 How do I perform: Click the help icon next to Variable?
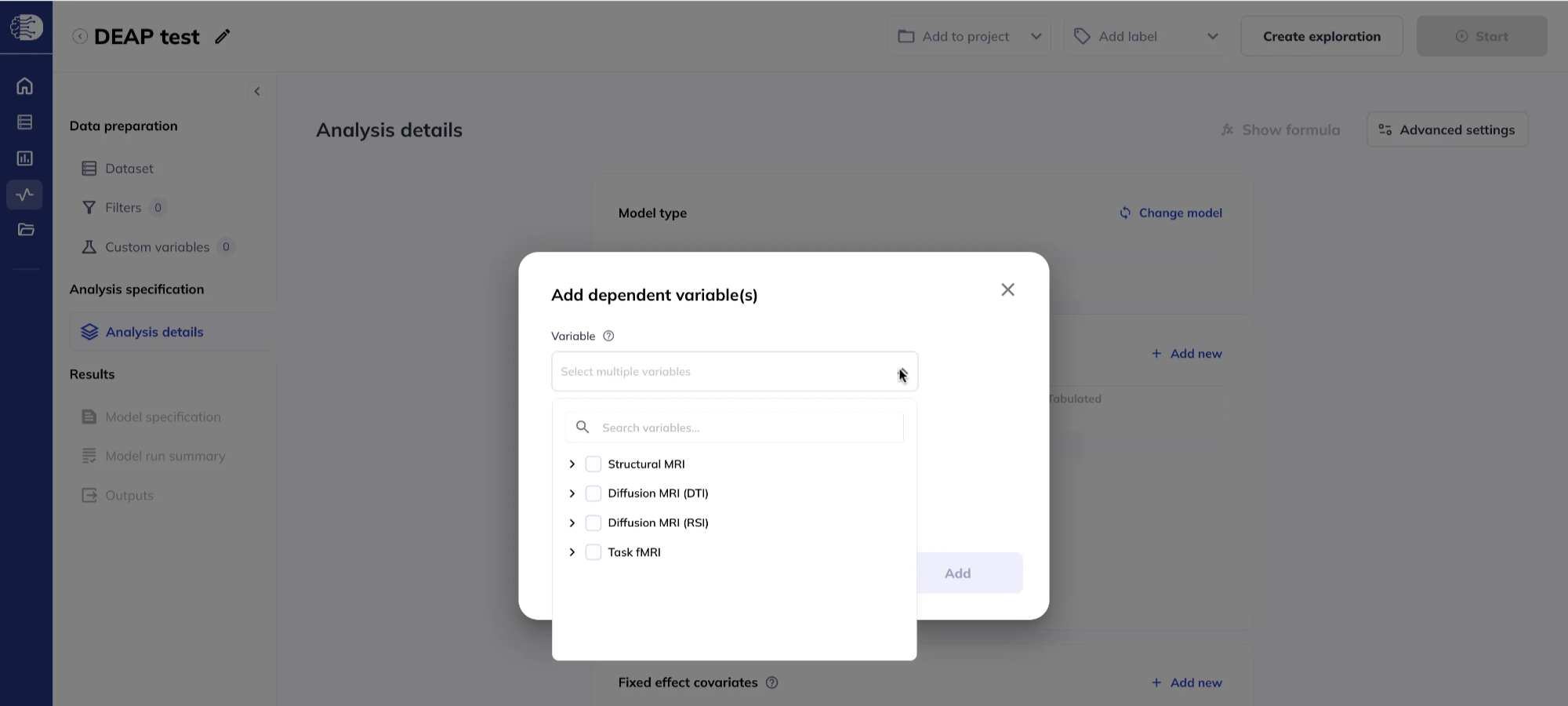(608, 336)
